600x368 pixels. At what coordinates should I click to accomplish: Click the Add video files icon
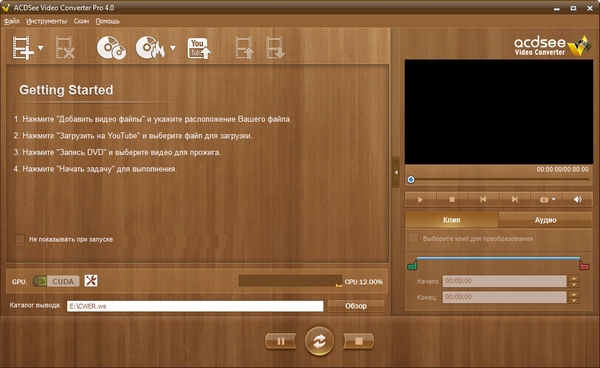(x=23, y=48)
